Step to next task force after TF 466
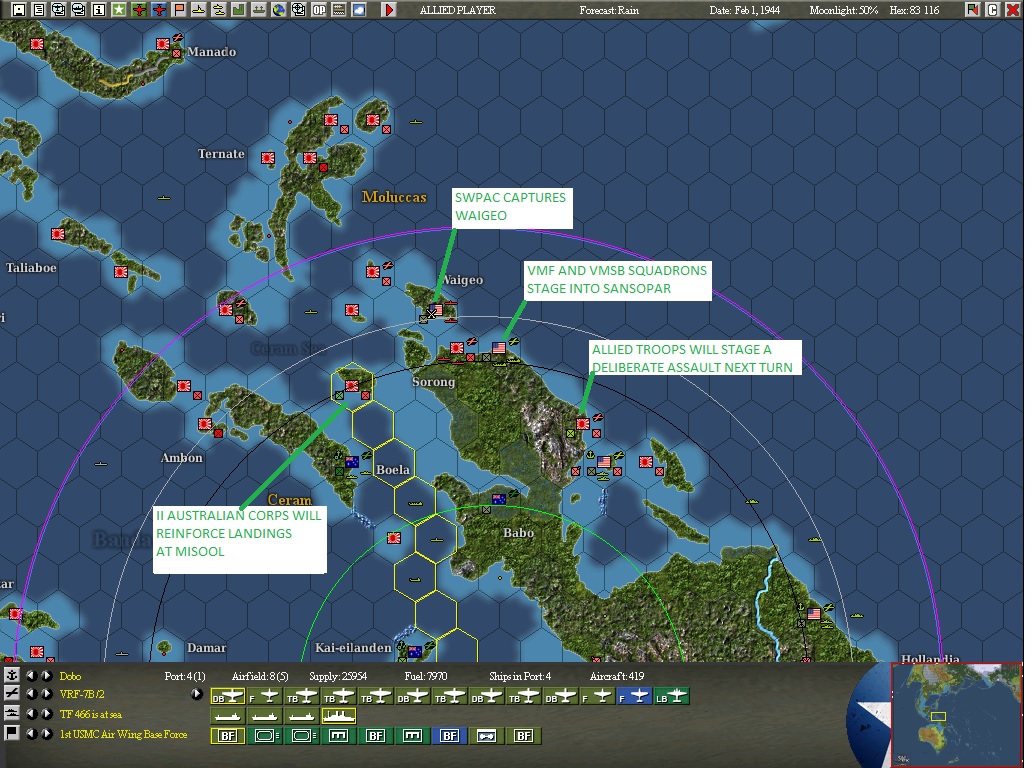 click(x=47, y=713)
